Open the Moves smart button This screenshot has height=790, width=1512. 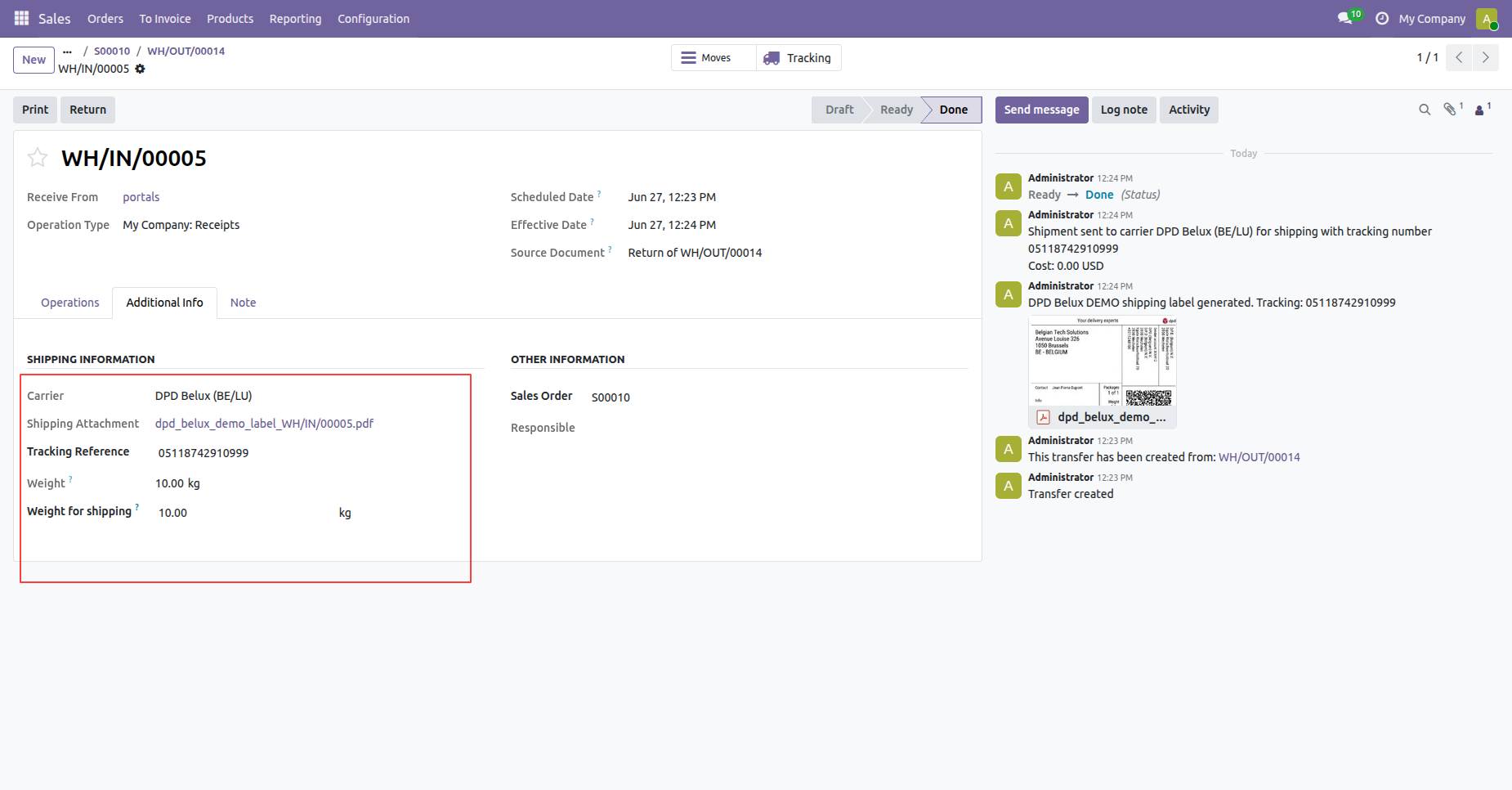714,57
